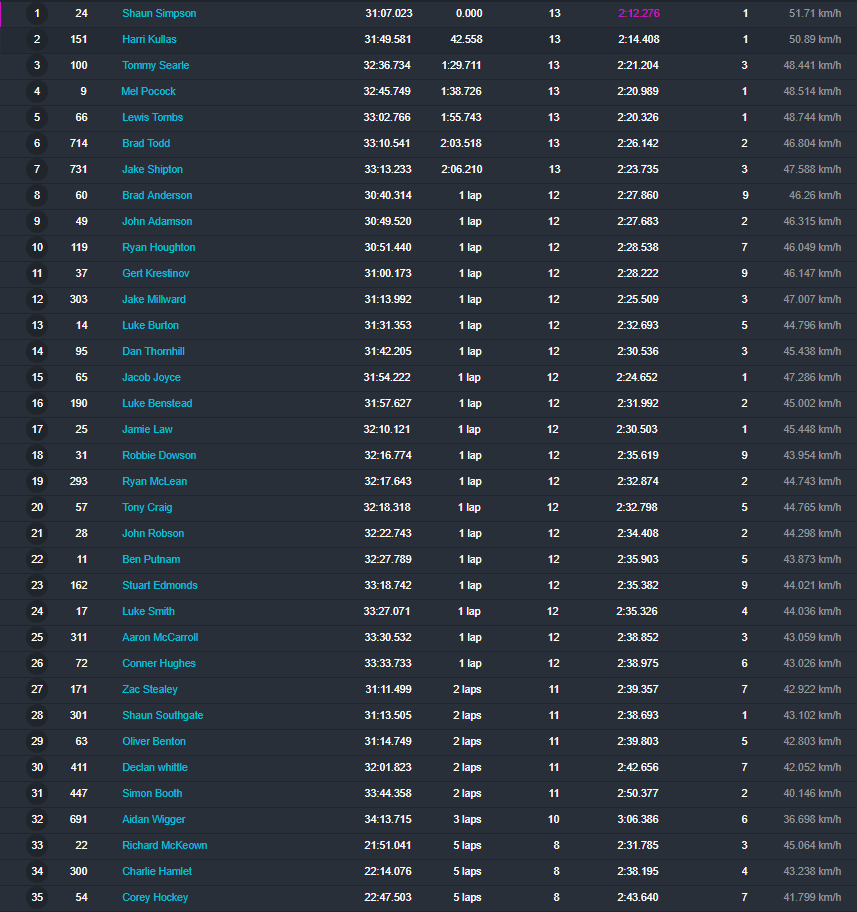Click the Aidan Wigger name link
Image resolution: width=857 pixels, height=912 pixels.
point(154,820)
